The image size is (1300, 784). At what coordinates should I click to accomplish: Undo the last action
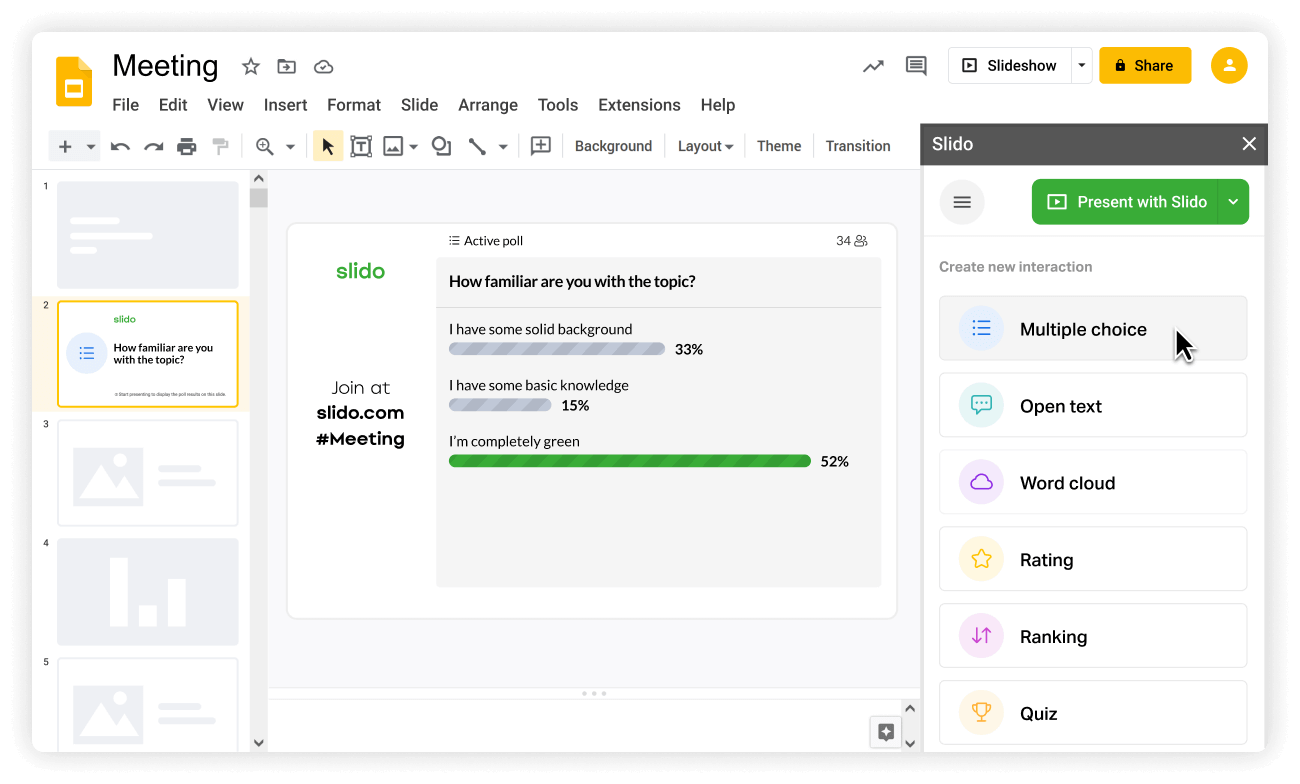click(120, 146)
